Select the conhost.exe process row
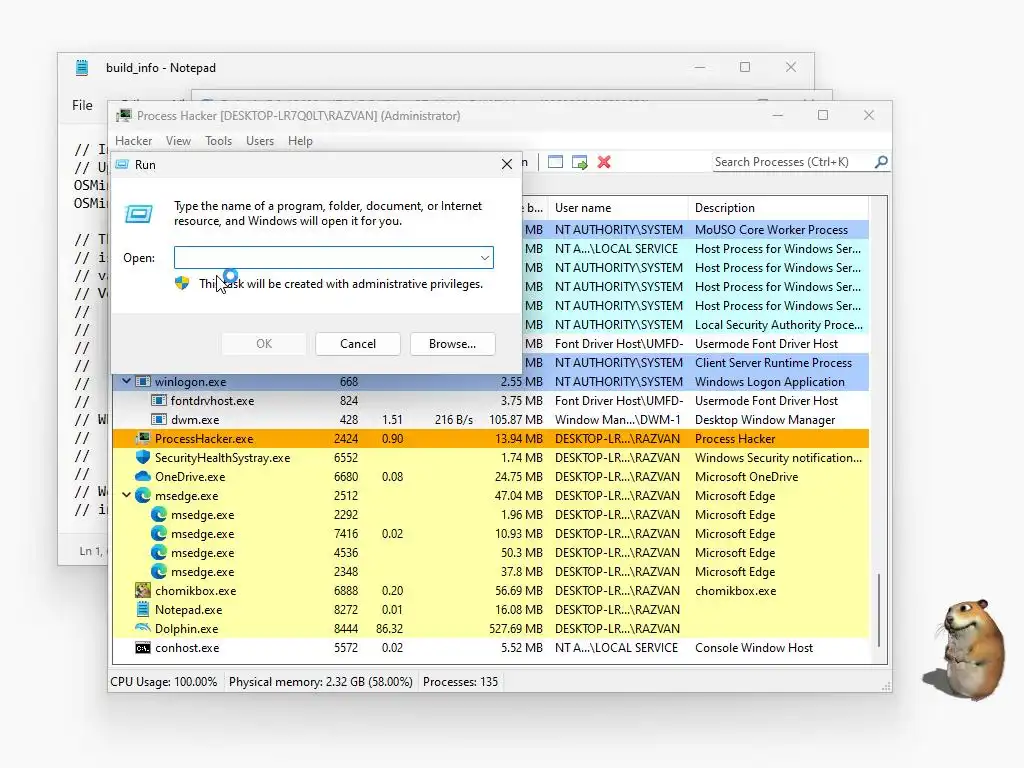Image resolution: width=1024 pixels, height=768 pixels. tap(490, 648)
